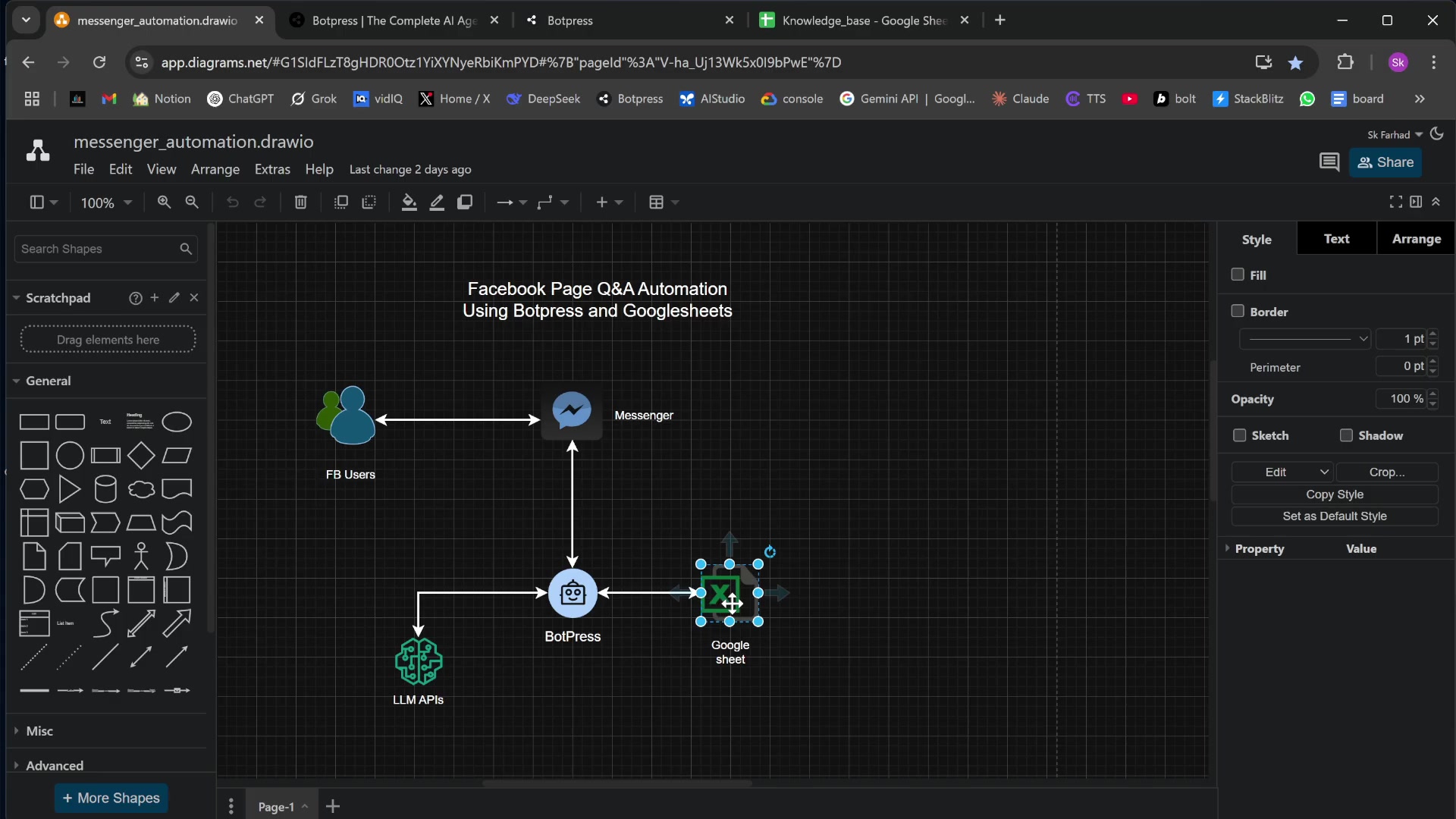Open the insert plus dropdown
This screenshot has width=1456, height=819.
pos(609,202)
